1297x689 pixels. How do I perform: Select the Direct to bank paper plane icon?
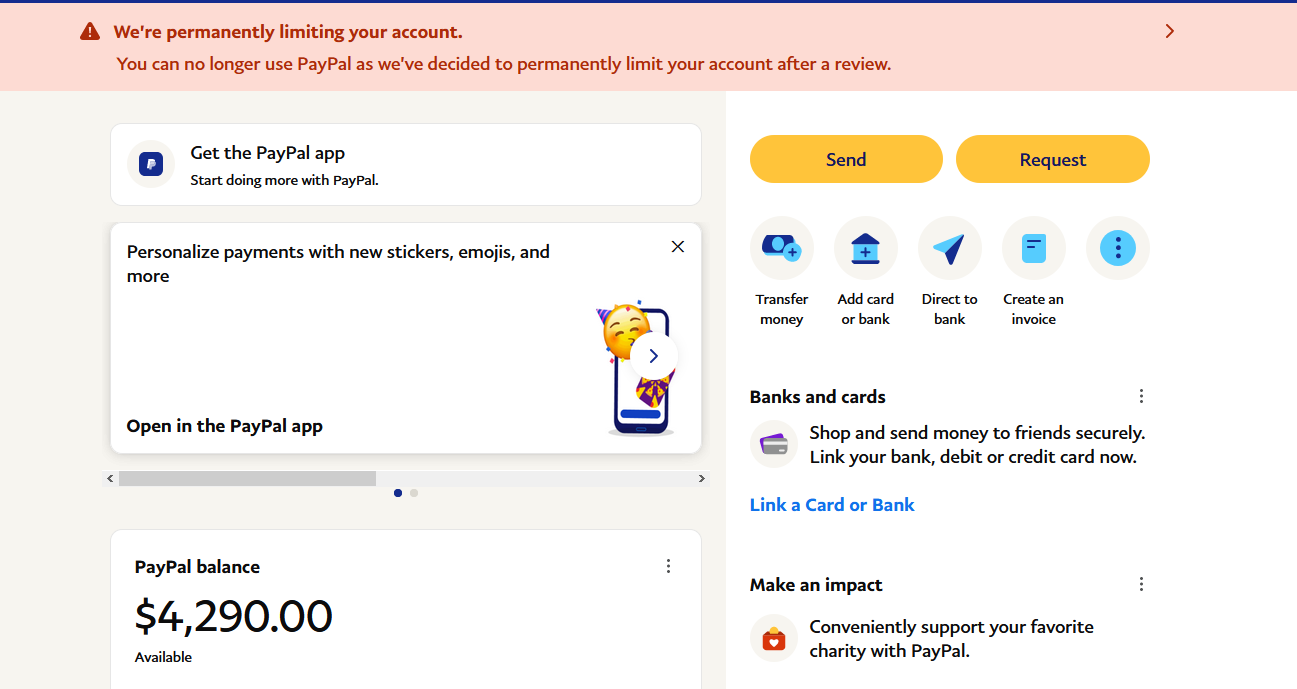pyautogui.click(x=950, y=248)
